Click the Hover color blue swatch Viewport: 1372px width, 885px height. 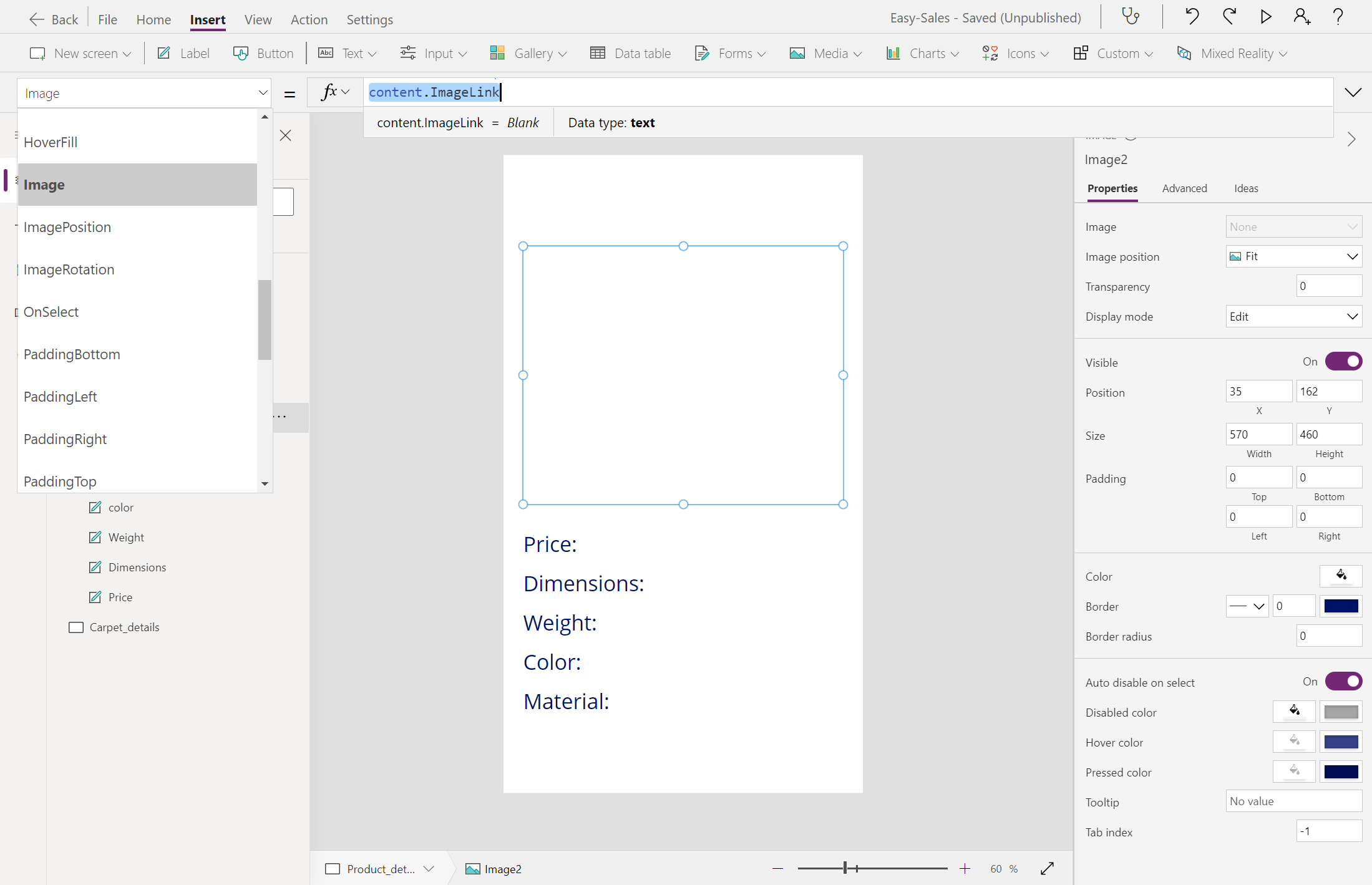pyautogui.click(x=1341, y=742)
